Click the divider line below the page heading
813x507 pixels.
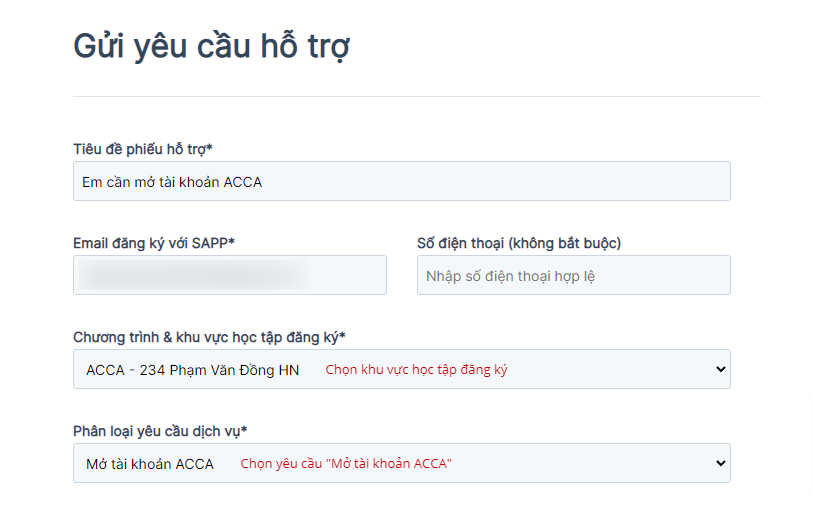416,97
